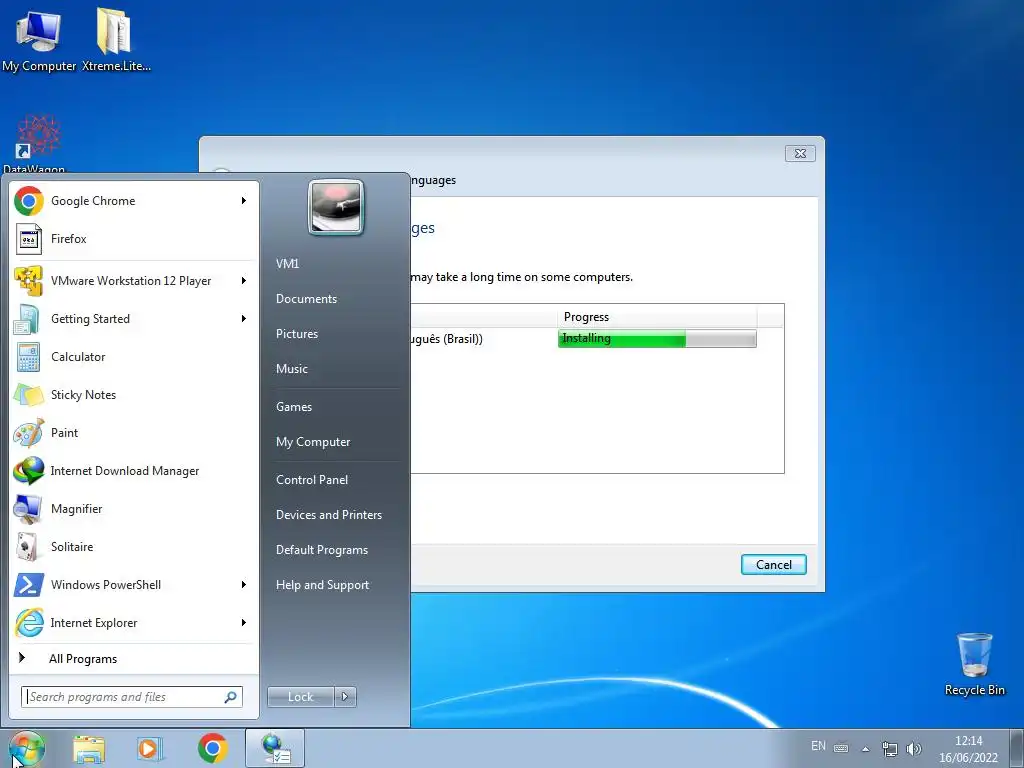
Task: Open Windows Media Player from taskbar
Action: pyautogui.click(x=150, y=748)
